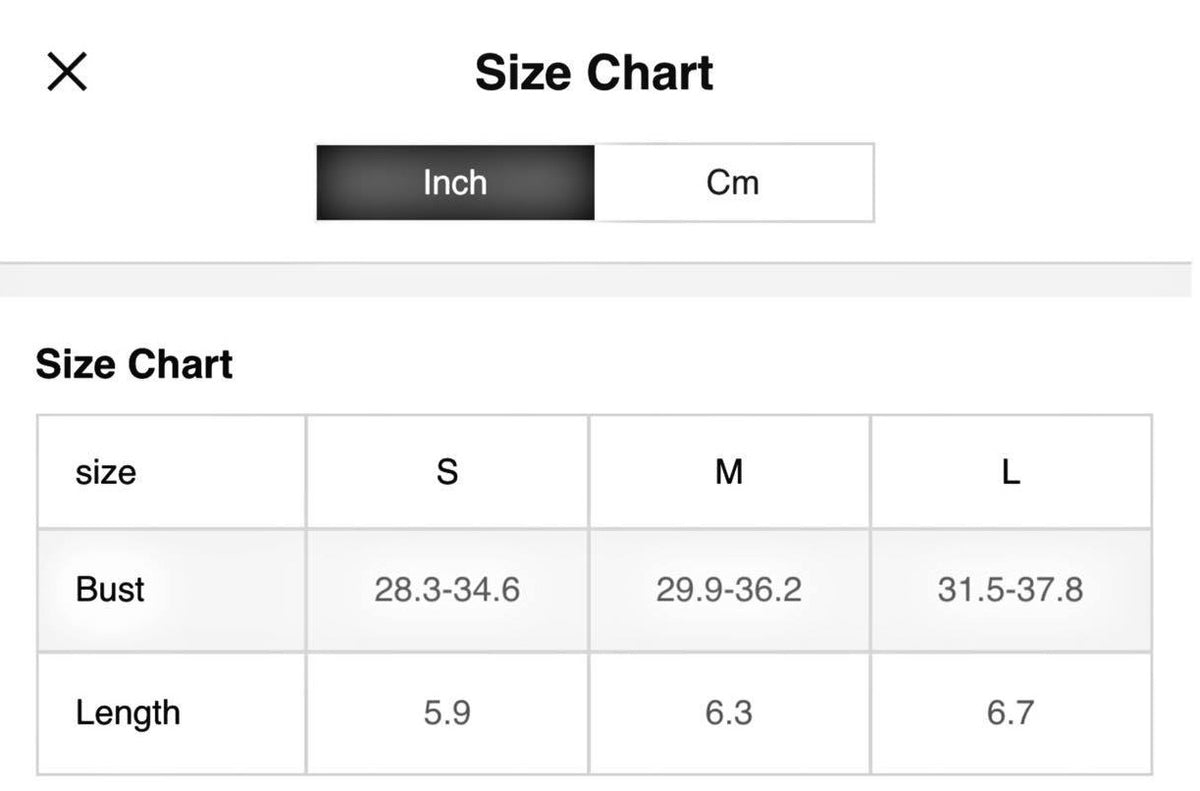This screenshot has width=1200, height=791.
Task: Click length value 6.3 for M
Action: coord(729,713)
